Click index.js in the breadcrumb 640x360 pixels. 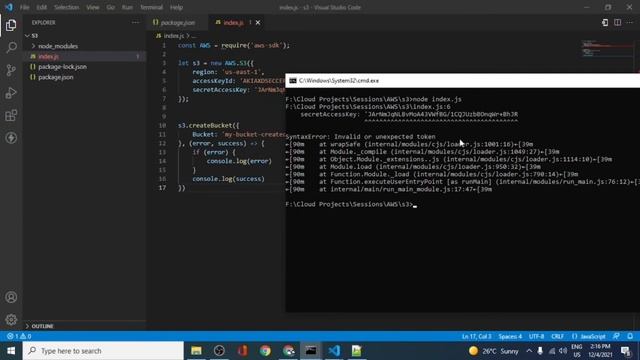tap(174, 36)
